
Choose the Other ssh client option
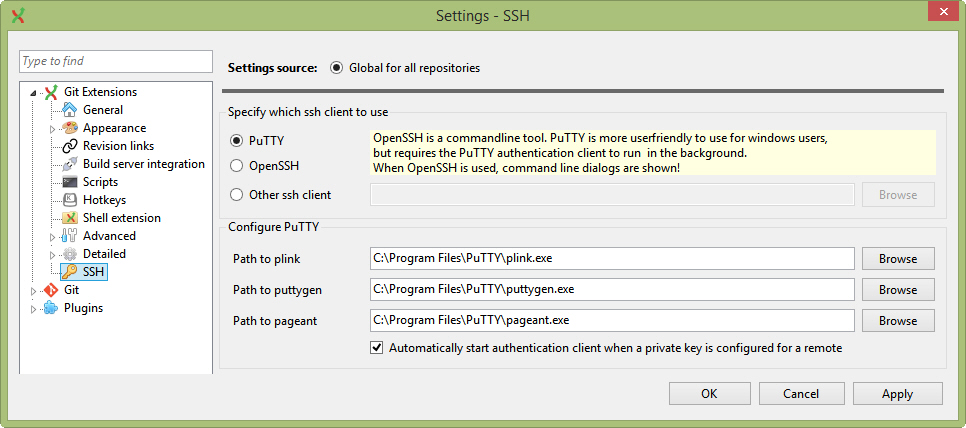pos(237,195)
